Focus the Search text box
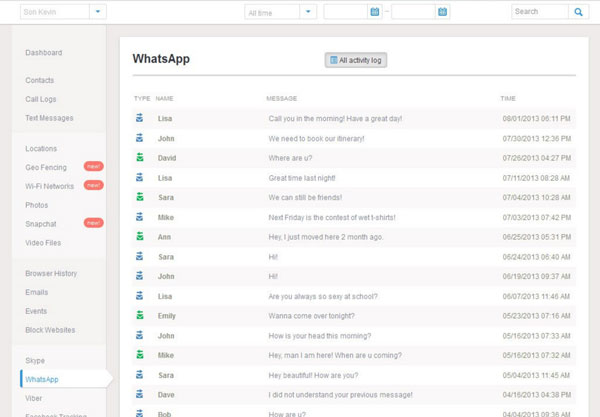Image resolution: width=600 pixels, height=417 pixels. 540,12
